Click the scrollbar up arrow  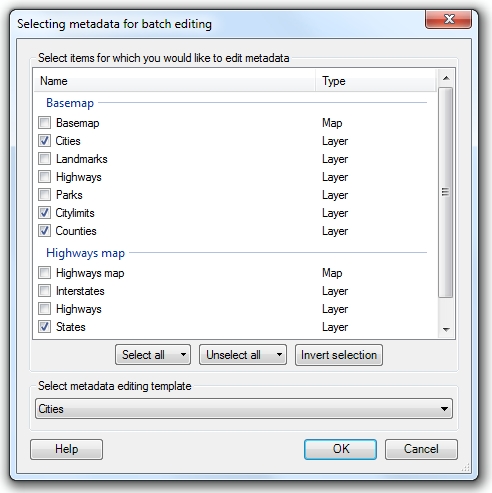(x=446, y=78)
